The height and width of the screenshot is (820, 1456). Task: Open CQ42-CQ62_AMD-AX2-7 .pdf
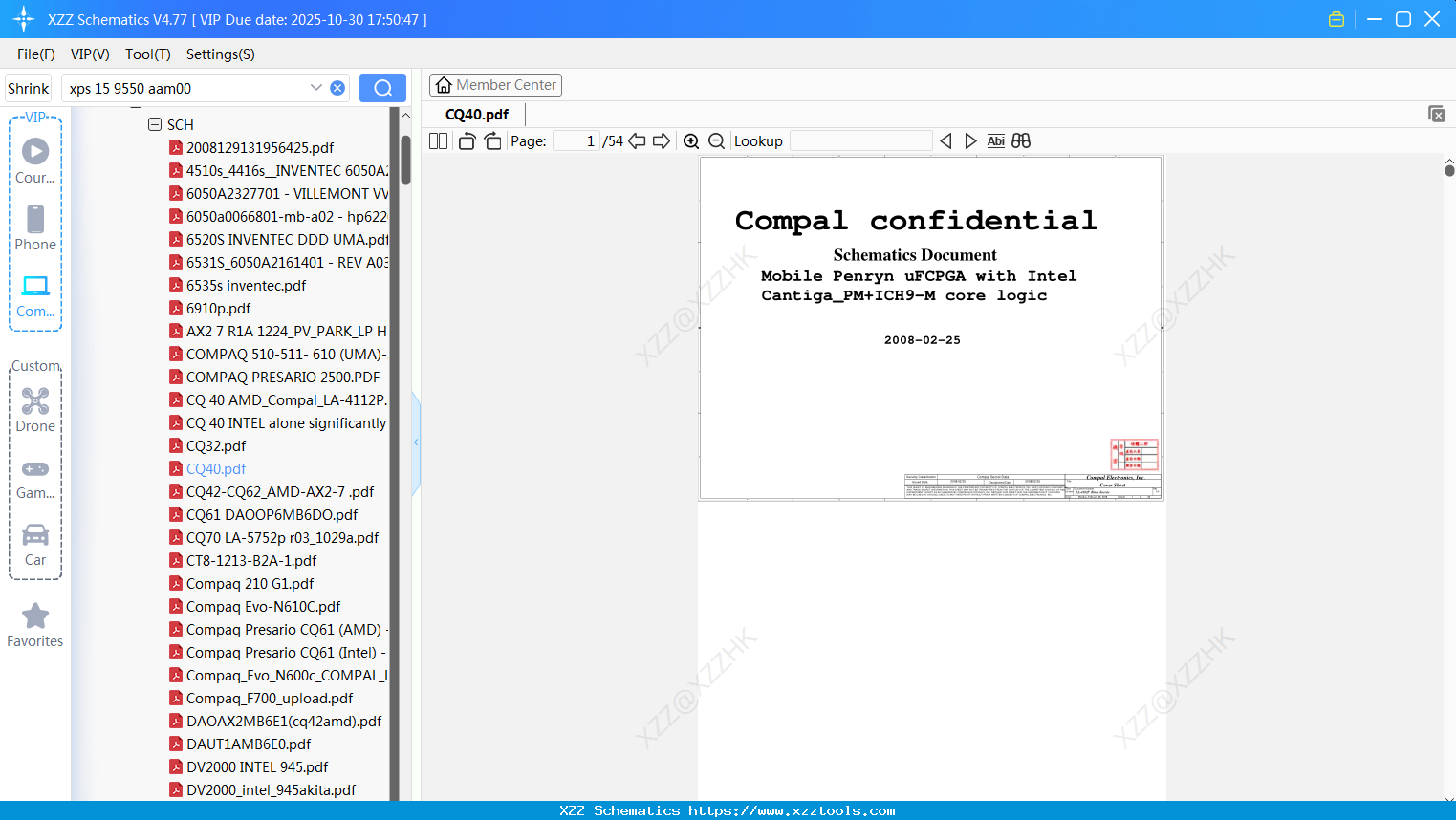tap(280, 492)
